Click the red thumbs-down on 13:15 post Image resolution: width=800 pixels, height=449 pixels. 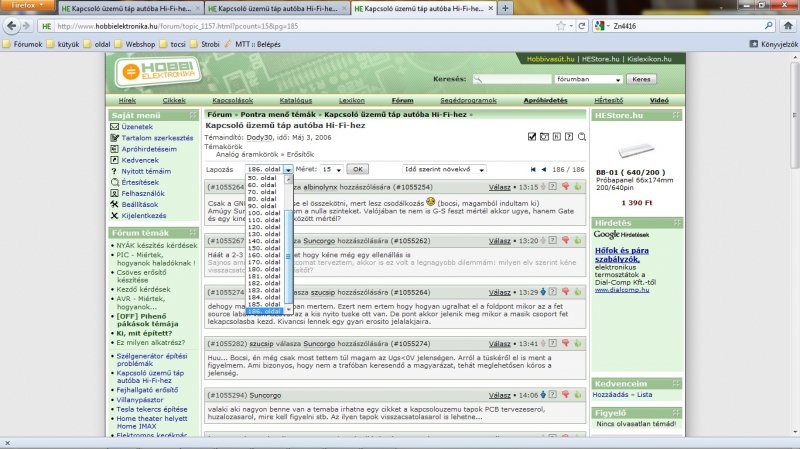(565, 187)
